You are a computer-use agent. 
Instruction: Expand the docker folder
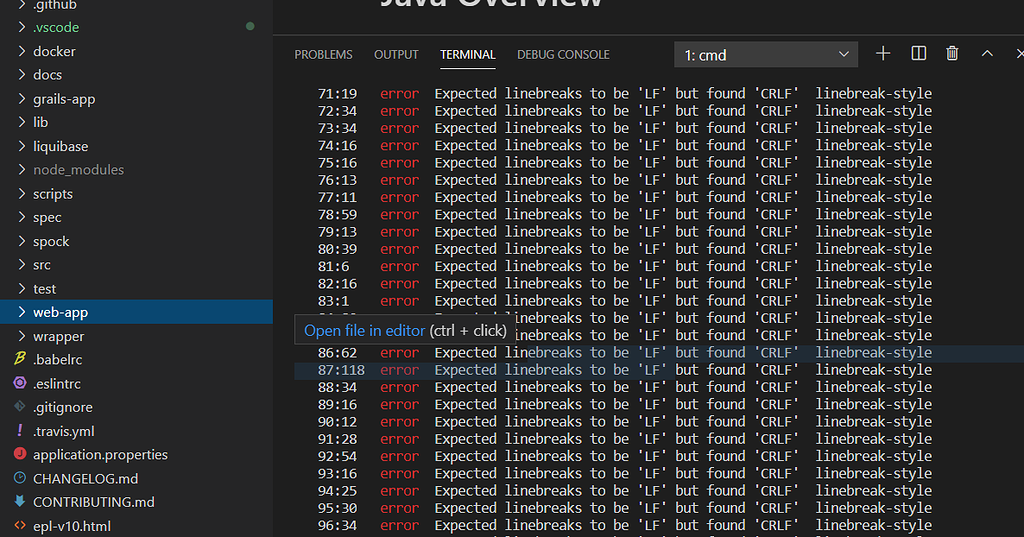pyautogui.click(x=54, y=51)
